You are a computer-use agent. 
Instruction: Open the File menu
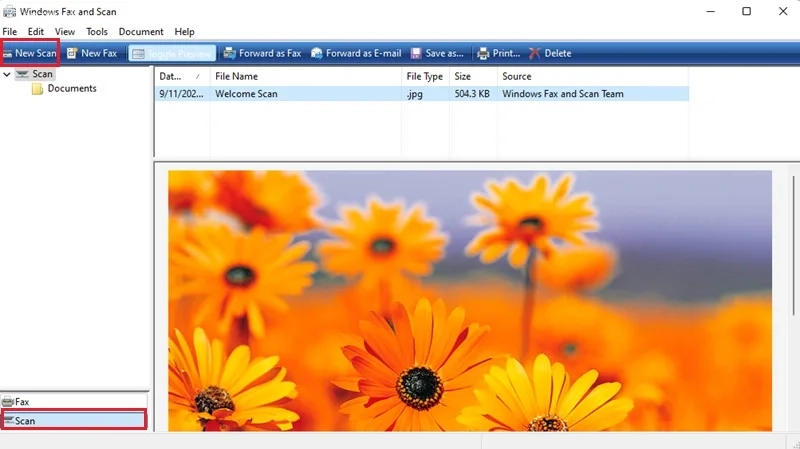tap(10, 32)
